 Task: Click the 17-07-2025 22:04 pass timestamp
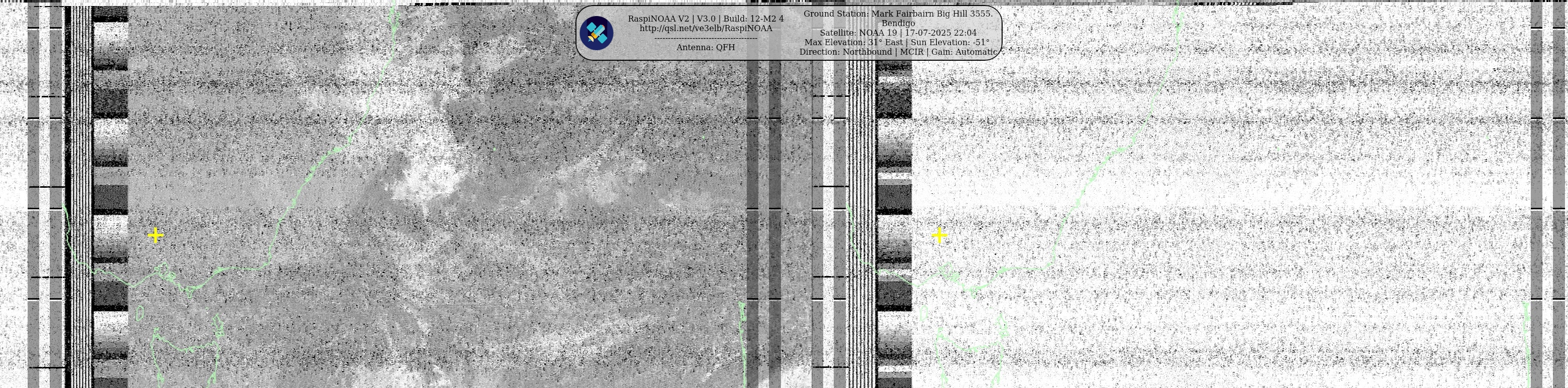(940, 33)
